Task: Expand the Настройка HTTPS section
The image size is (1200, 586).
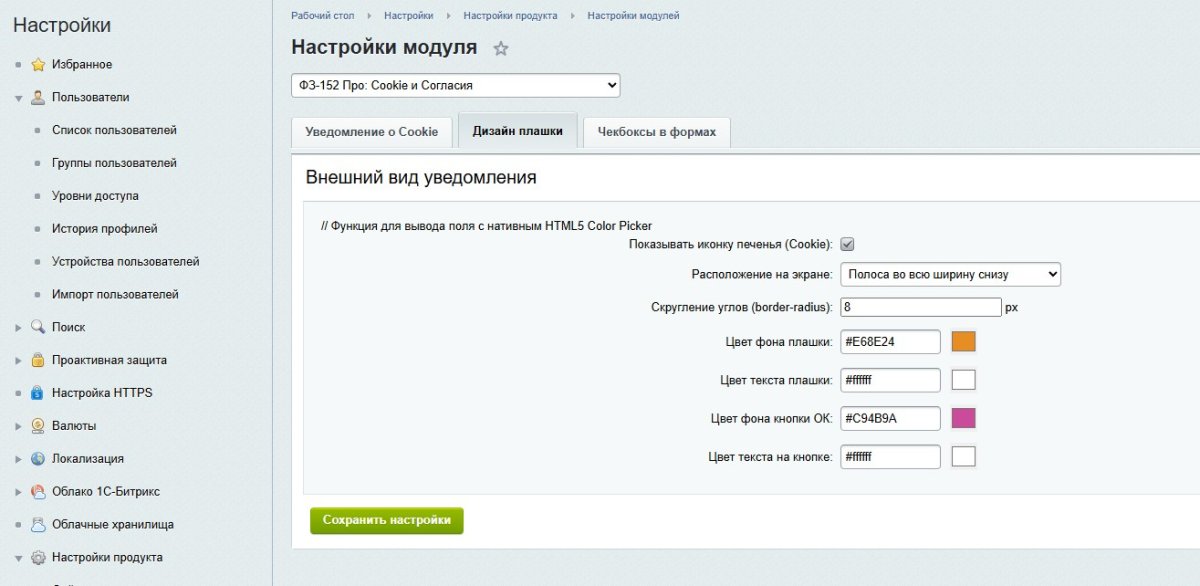Action: [x=18, y=393]
